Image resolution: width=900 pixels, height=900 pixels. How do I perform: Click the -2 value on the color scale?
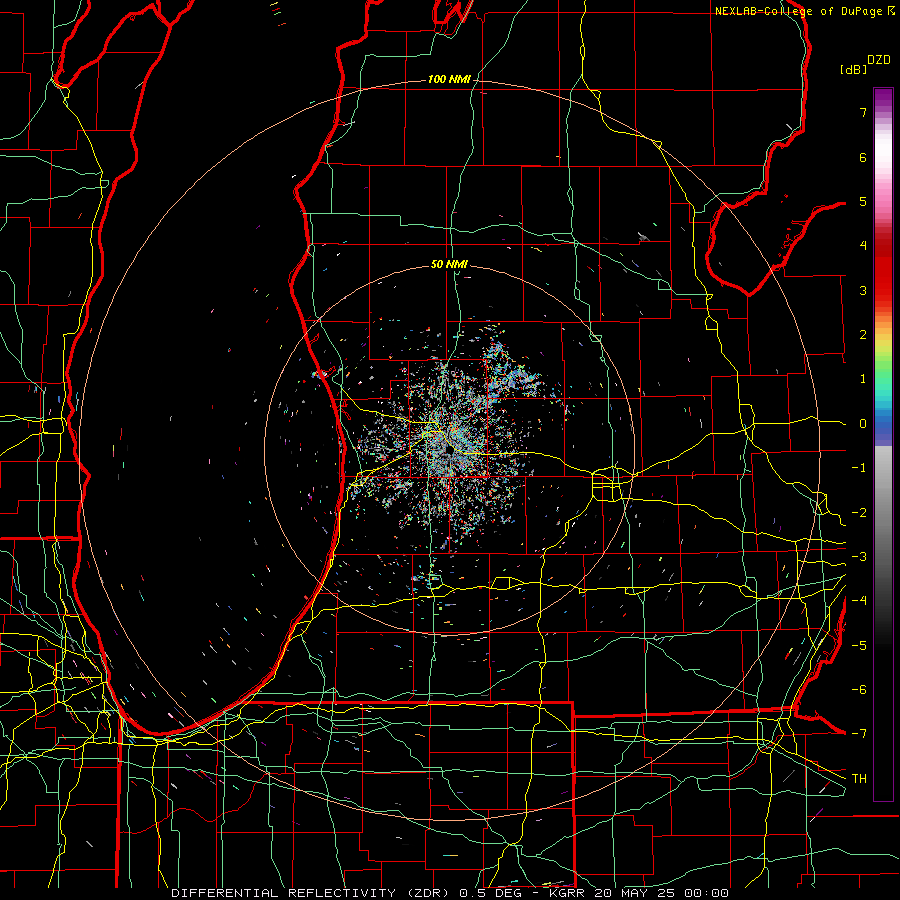pos(859,513)
